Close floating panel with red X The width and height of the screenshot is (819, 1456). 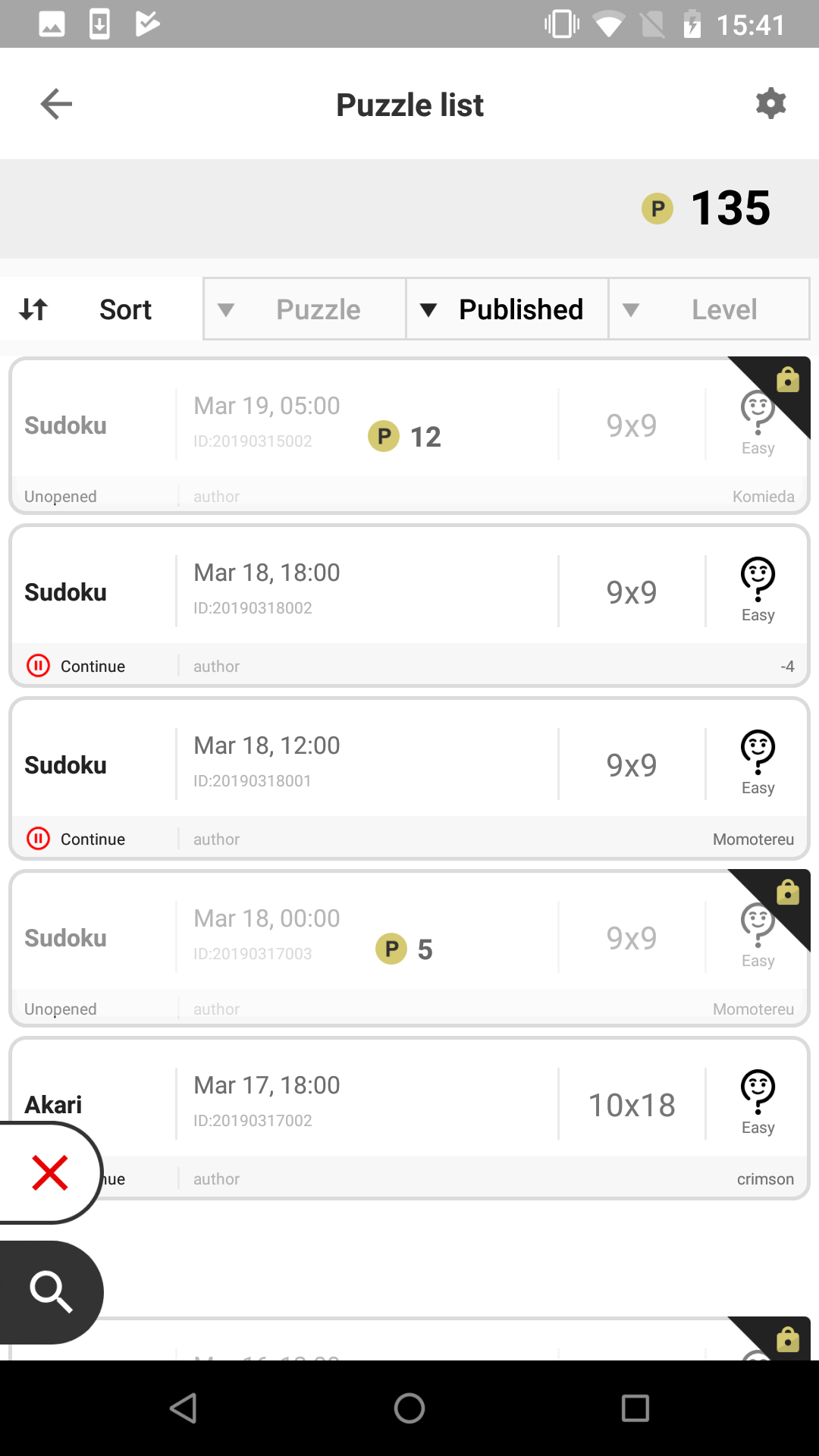coord(50,1172)
